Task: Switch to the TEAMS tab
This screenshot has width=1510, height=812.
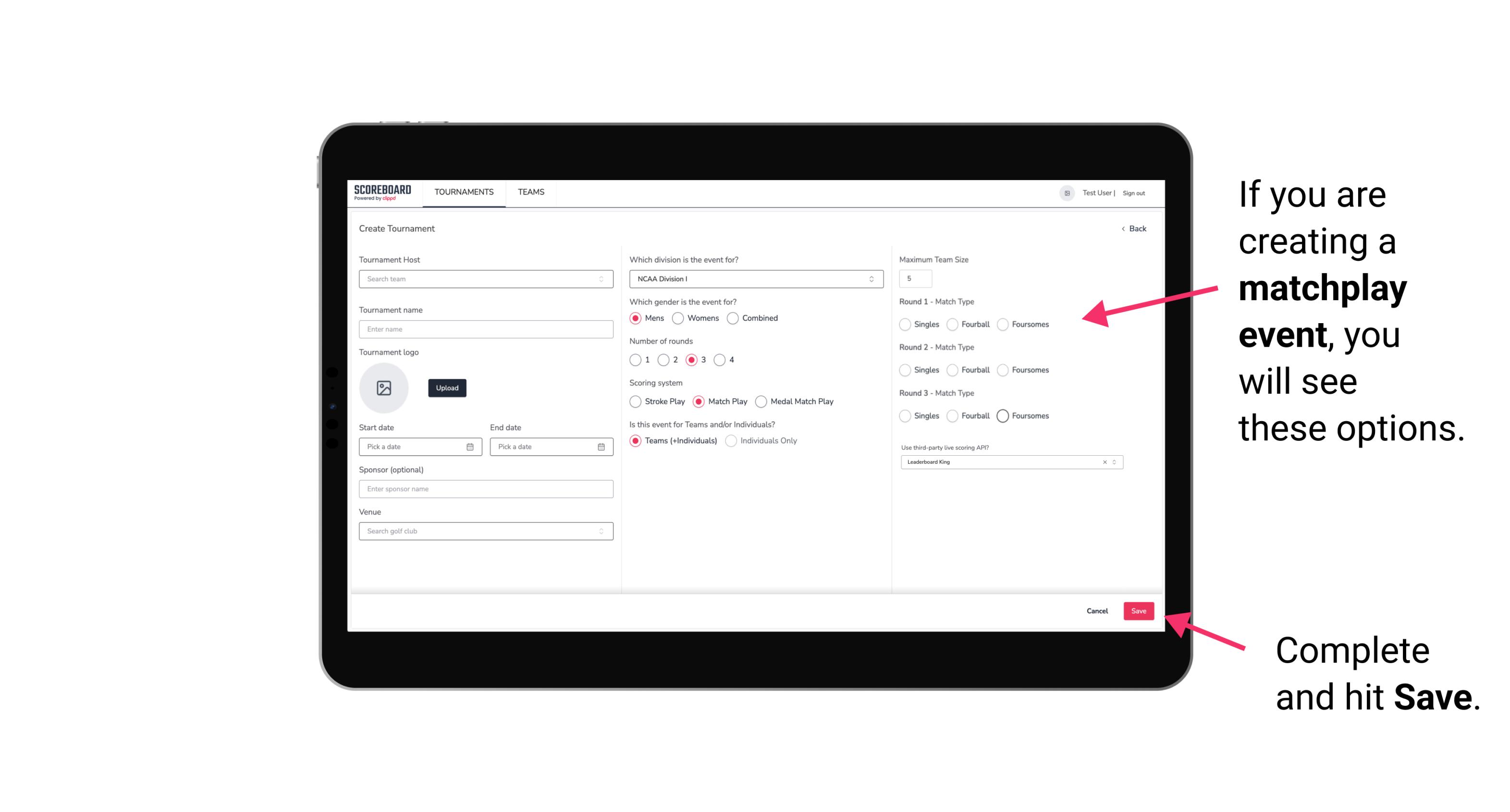Action: (x=531, y=192)
